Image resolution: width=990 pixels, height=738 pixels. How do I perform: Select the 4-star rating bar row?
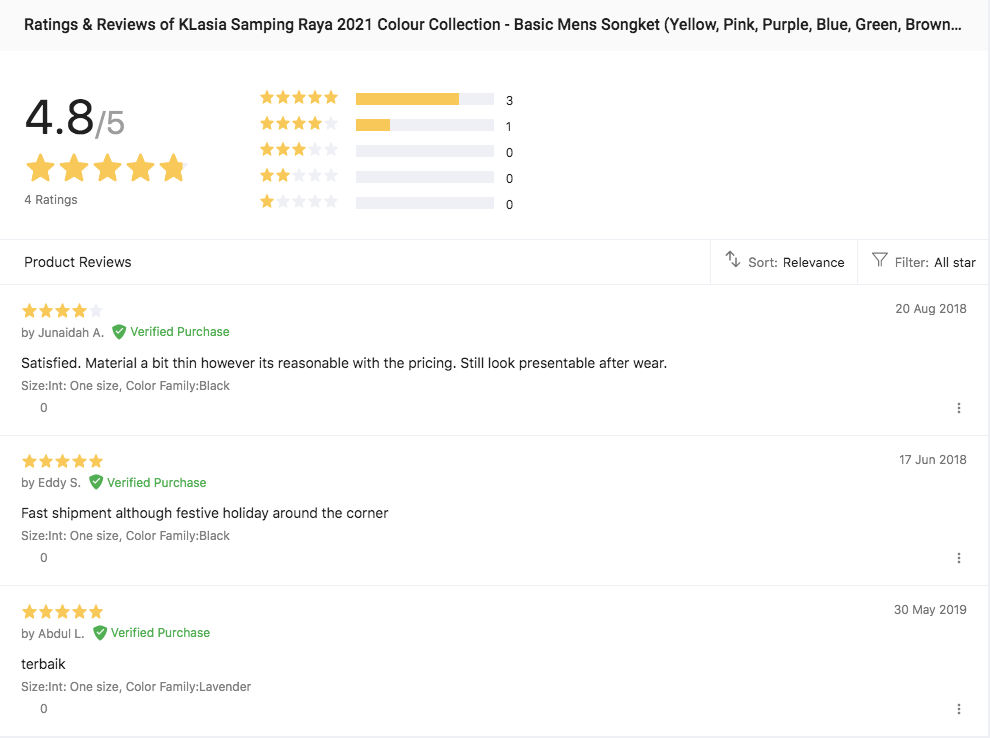click(x=386, y=125)
